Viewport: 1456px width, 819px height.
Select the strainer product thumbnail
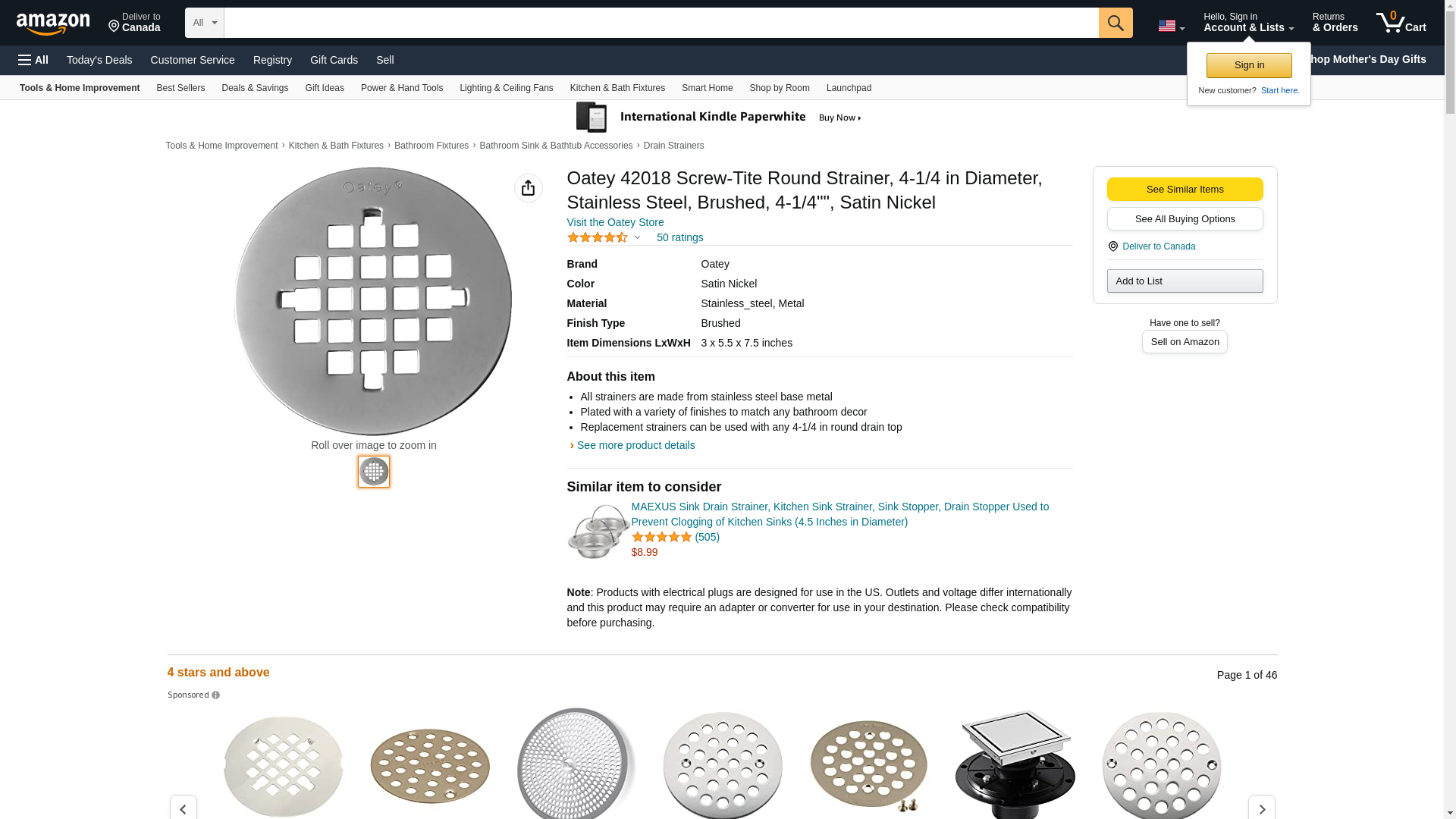coord(373,472)
